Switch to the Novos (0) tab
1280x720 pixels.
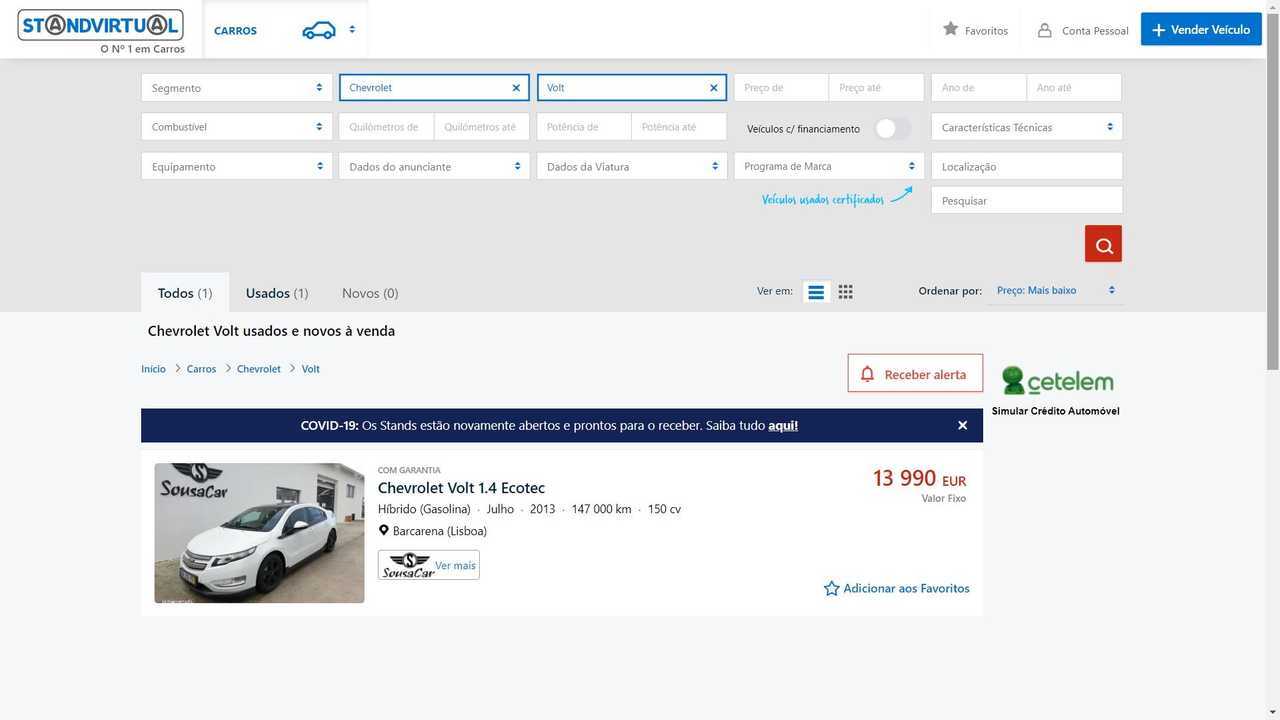pyautogui.click(x=370, y=293)
